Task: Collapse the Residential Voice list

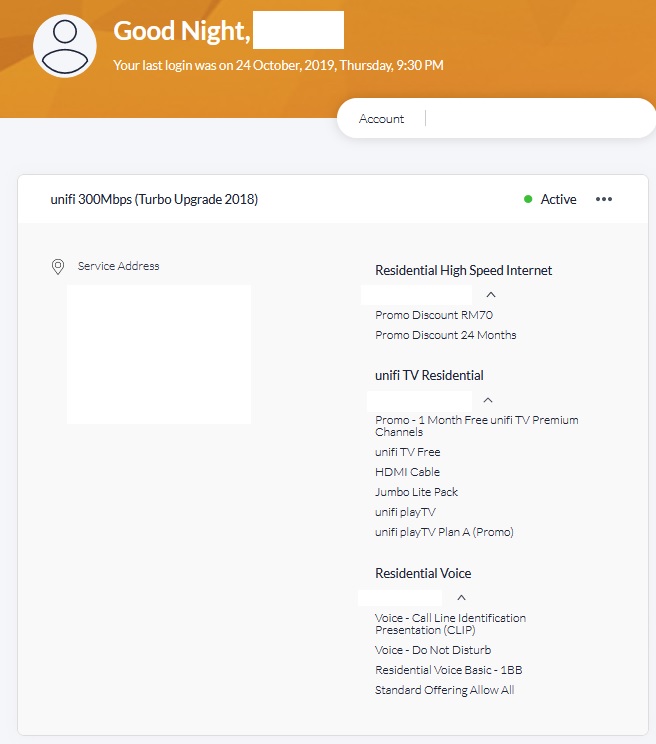Action: click(x=461, y=597)
